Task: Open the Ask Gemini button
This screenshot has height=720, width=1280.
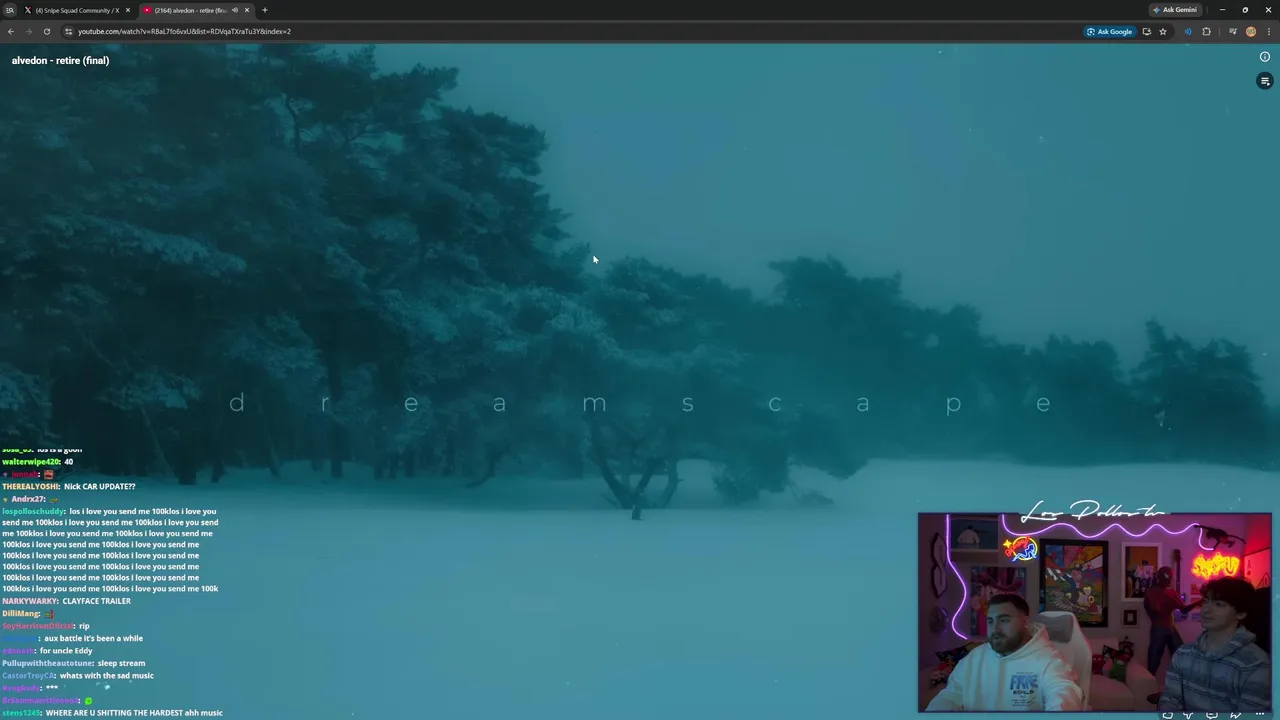Action: tap(1174, 10)
